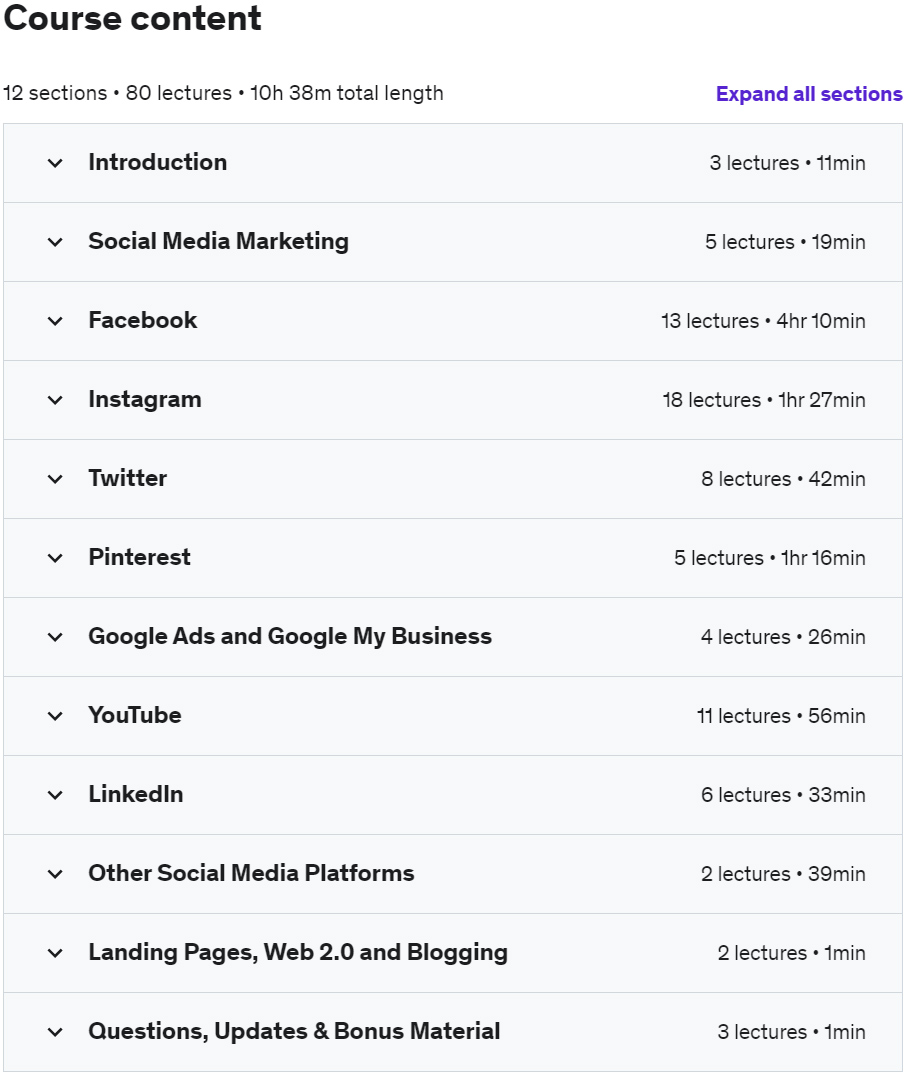
Task: Click the Instagram section heading
Action: tap(145, 399)
